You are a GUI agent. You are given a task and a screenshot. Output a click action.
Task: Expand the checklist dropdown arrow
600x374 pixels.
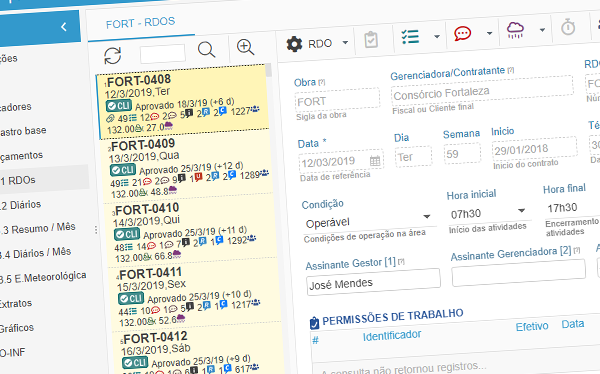pyautogui.click(x=437, y=36)
